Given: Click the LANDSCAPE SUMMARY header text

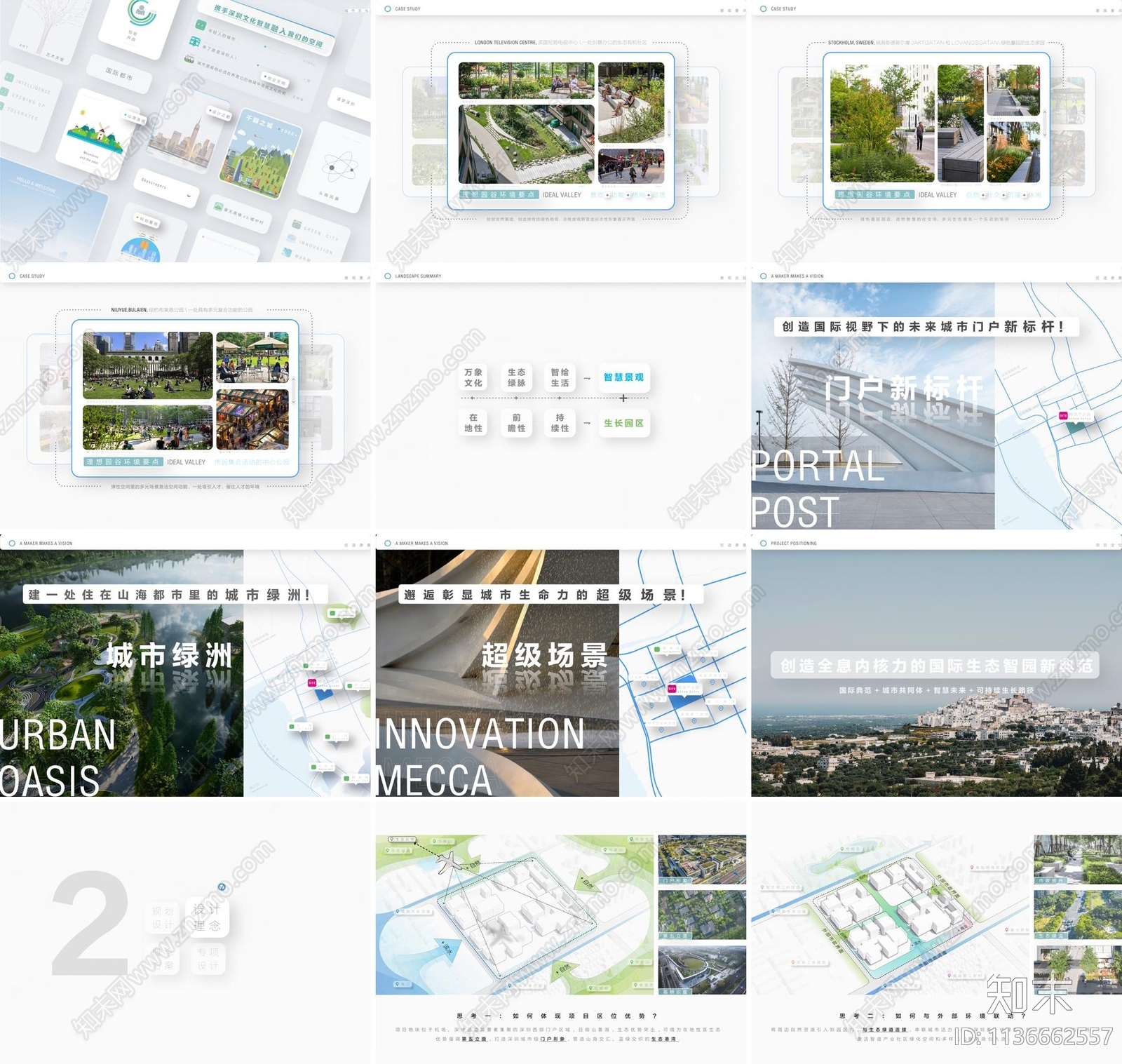Looking at the screenshot, I should tap(419, 276).
